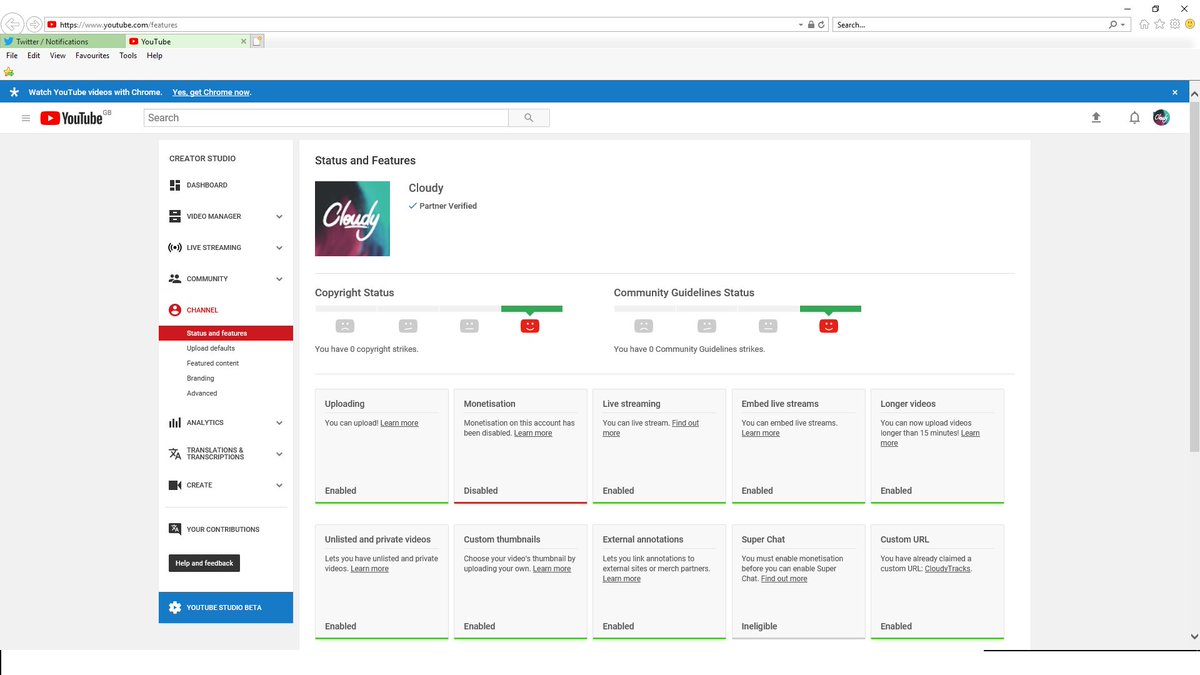
Task: Click the browser back arrow
Action: [x=14, y=24]
